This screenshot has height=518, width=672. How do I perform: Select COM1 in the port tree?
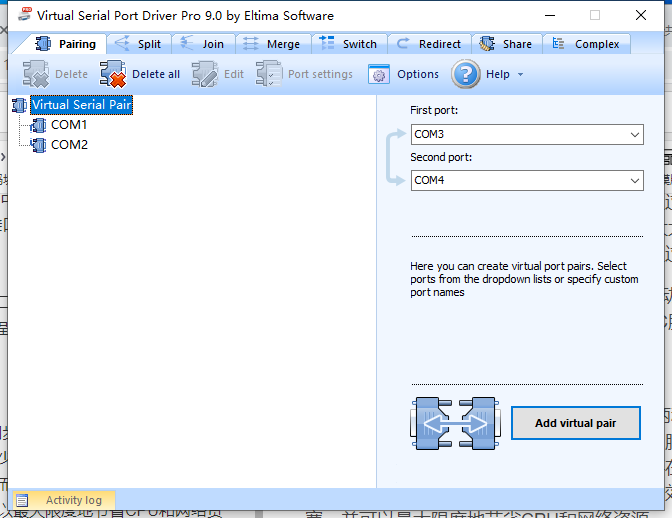69,125
